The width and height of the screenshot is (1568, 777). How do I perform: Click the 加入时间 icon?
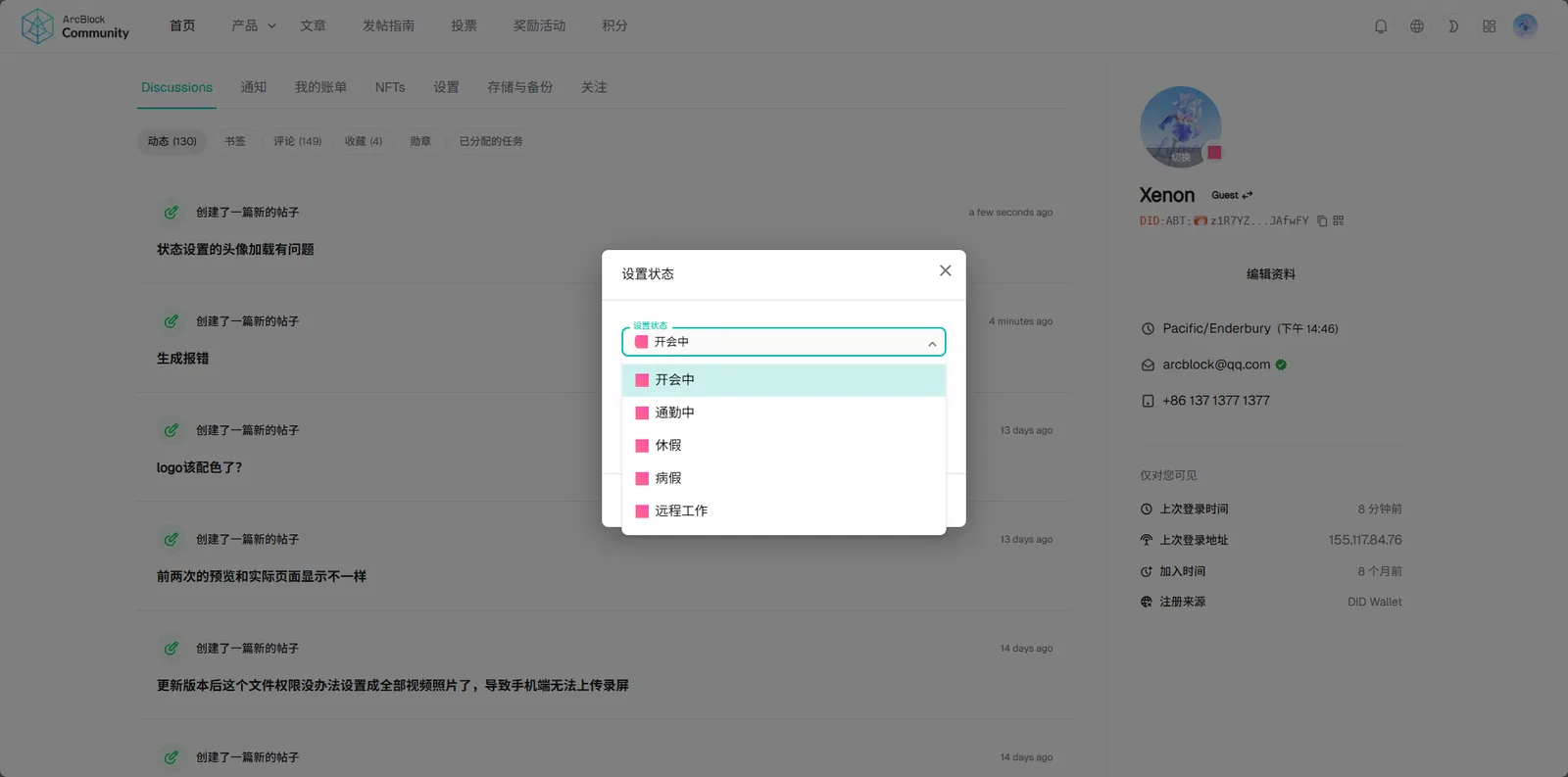tap(1147, 571)
